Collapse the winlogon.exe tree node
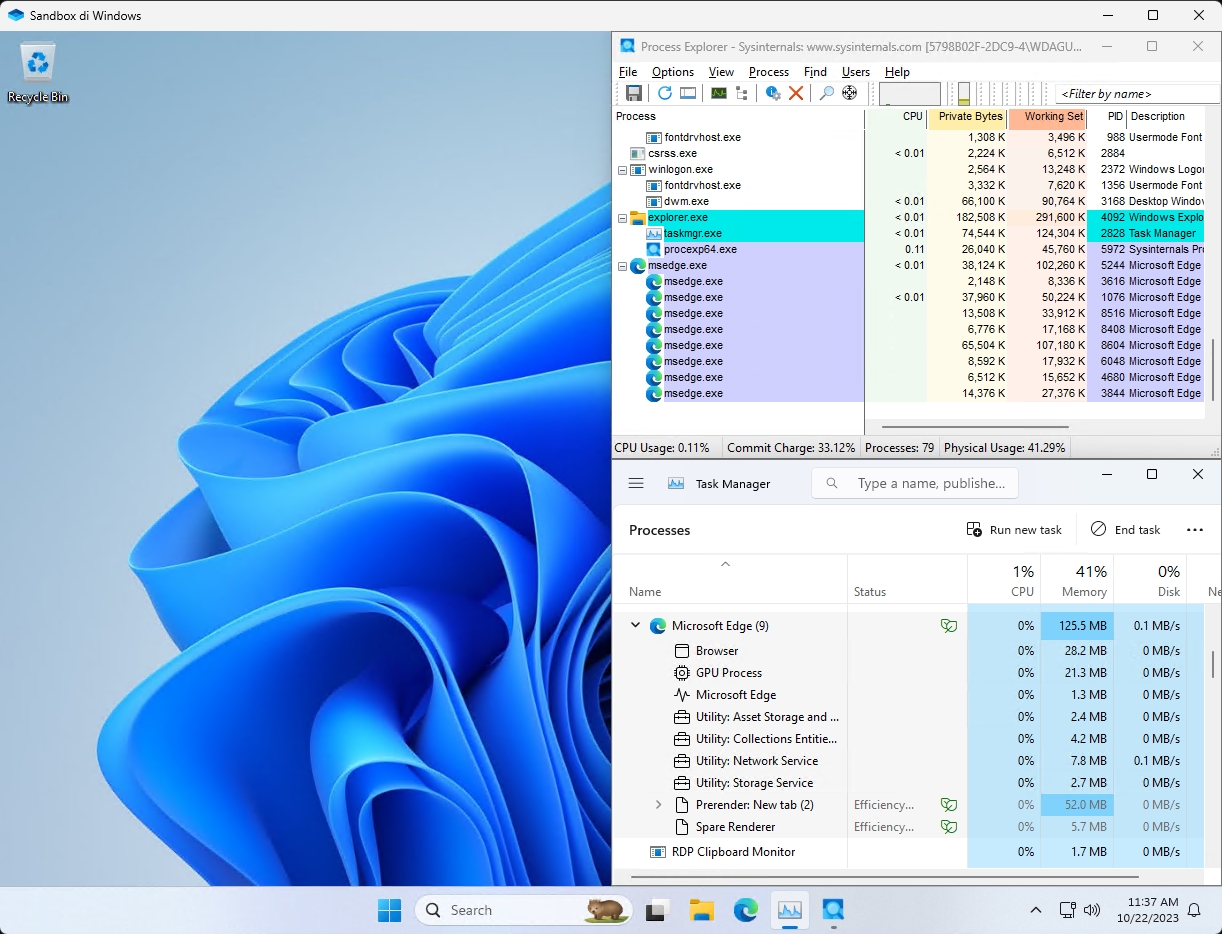The image size is (1222, 934). (x=622, y=170)
